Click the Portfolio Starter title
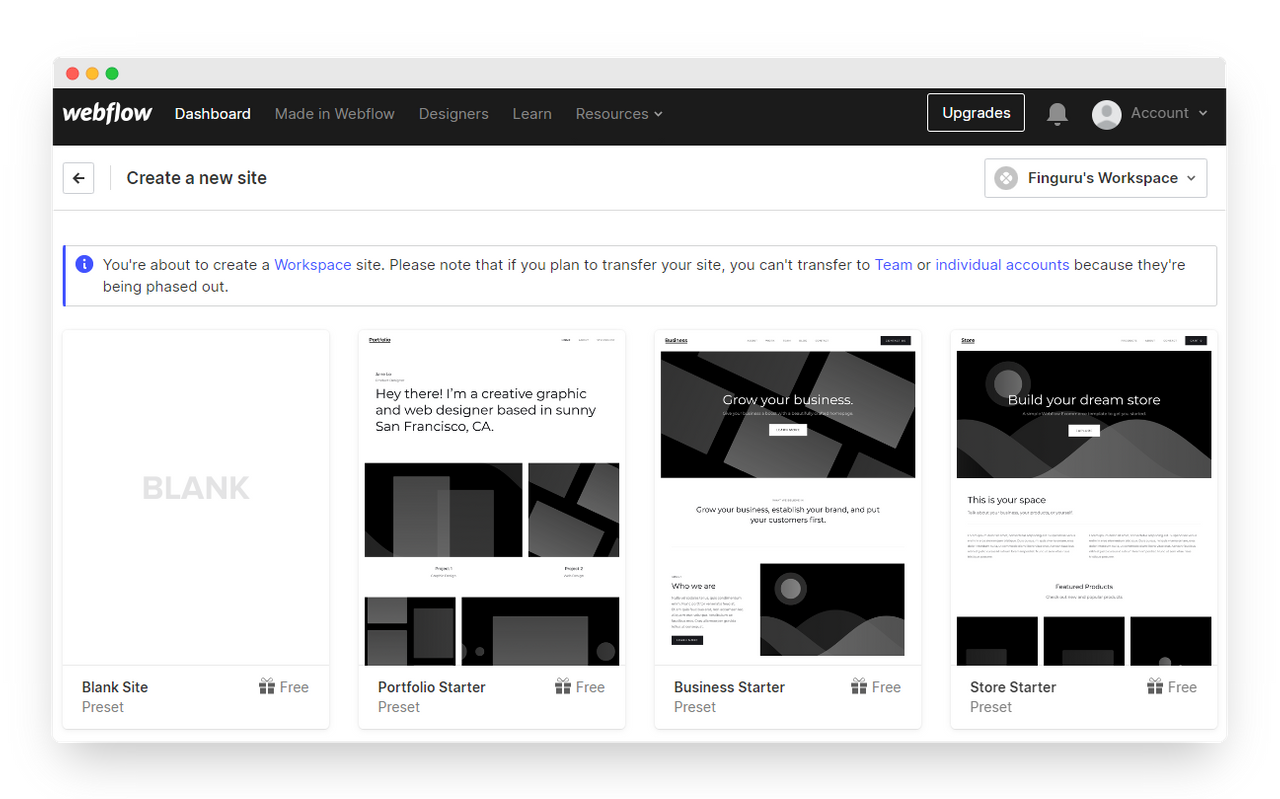Screen dimensions: 1280x799 [432, 687]
